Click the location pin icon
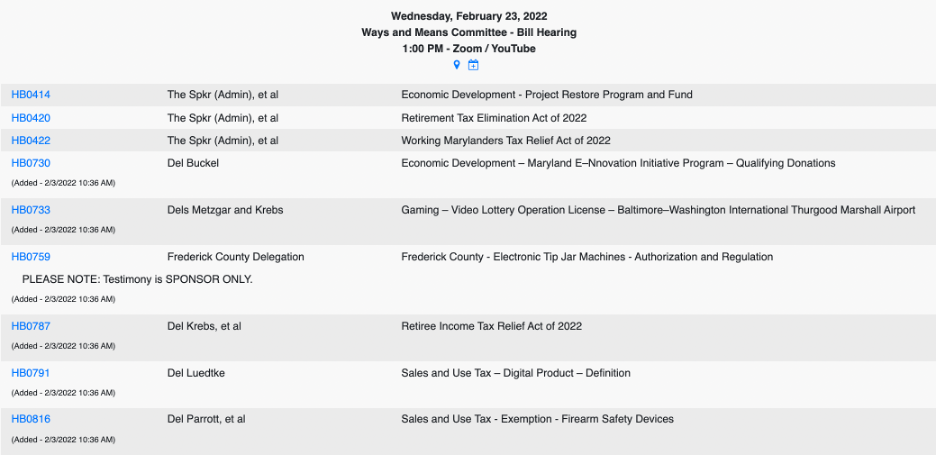 (457, 65)
